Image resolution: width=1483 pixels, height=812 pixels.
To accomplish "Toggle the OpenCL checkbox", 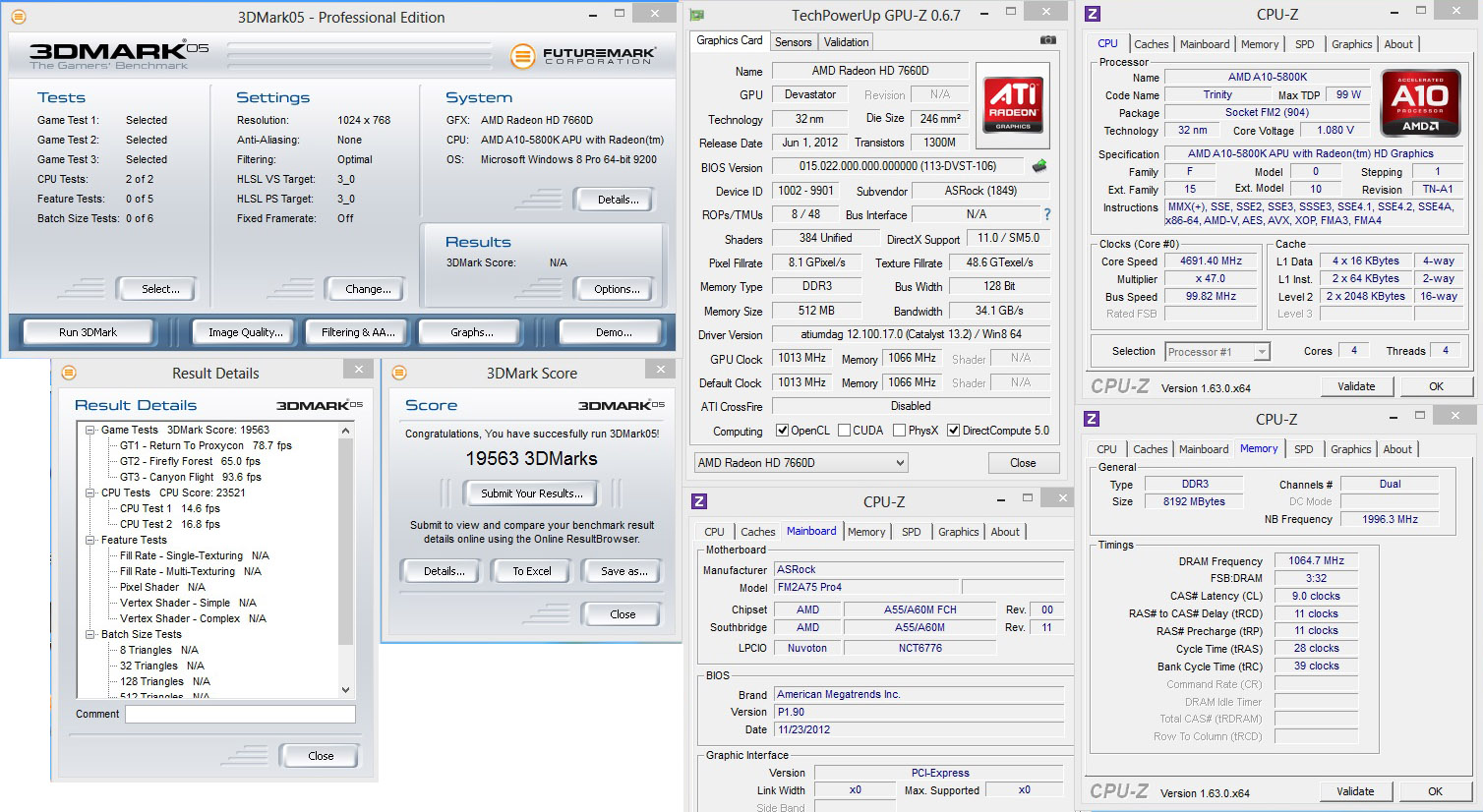I will 783,430.
